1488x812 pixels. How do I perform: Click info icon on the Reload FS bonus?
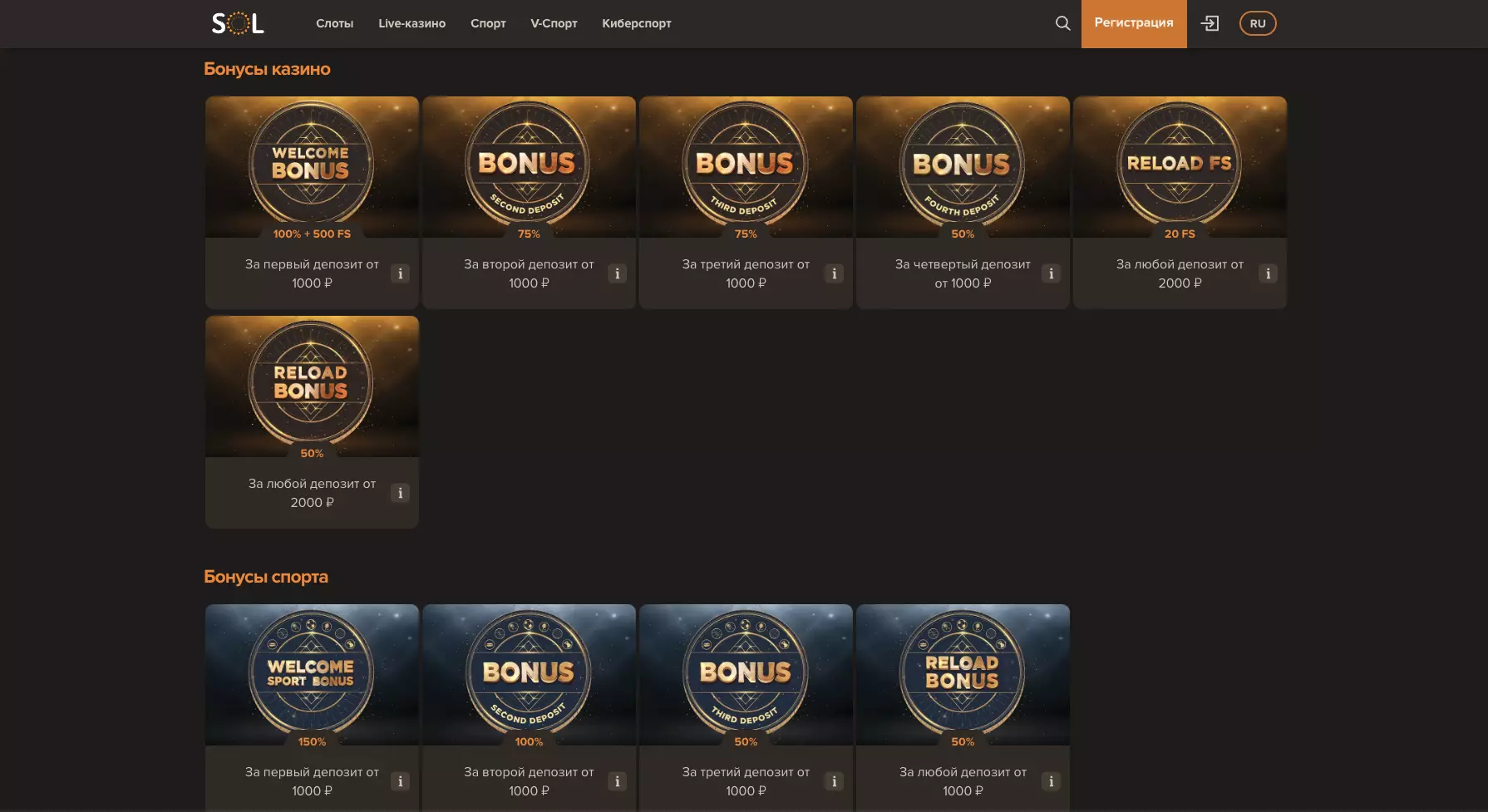(x=1268, y=273)
